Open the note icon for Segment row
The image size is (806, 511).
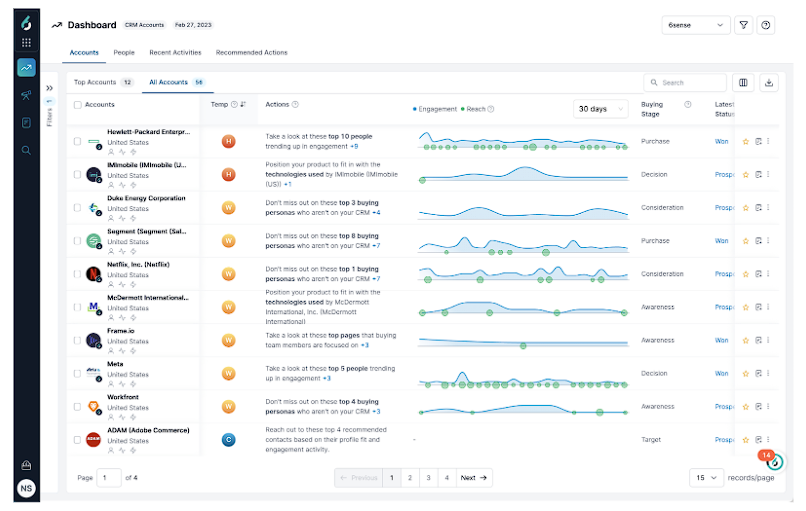[758, 241]
